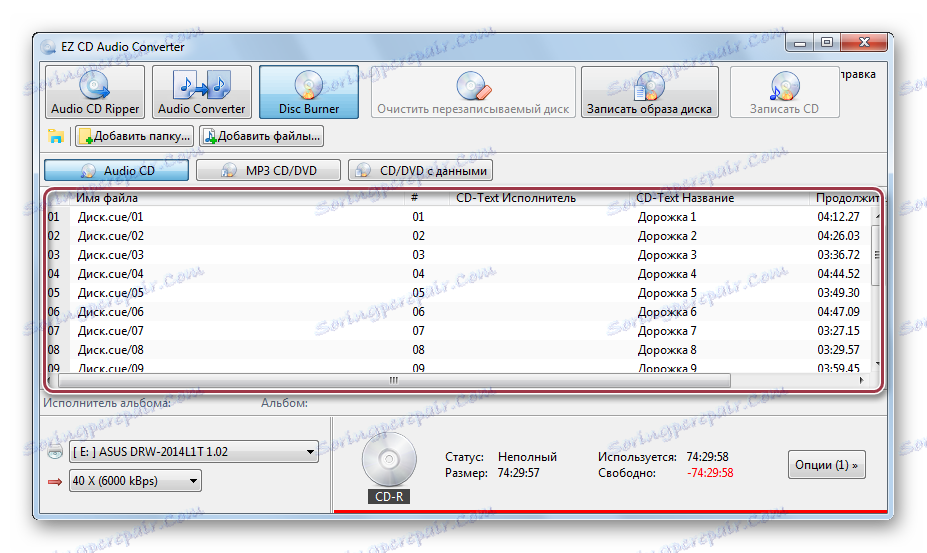Select the Disc Burner module
The image size is (927, 553).
pos(309,92)
